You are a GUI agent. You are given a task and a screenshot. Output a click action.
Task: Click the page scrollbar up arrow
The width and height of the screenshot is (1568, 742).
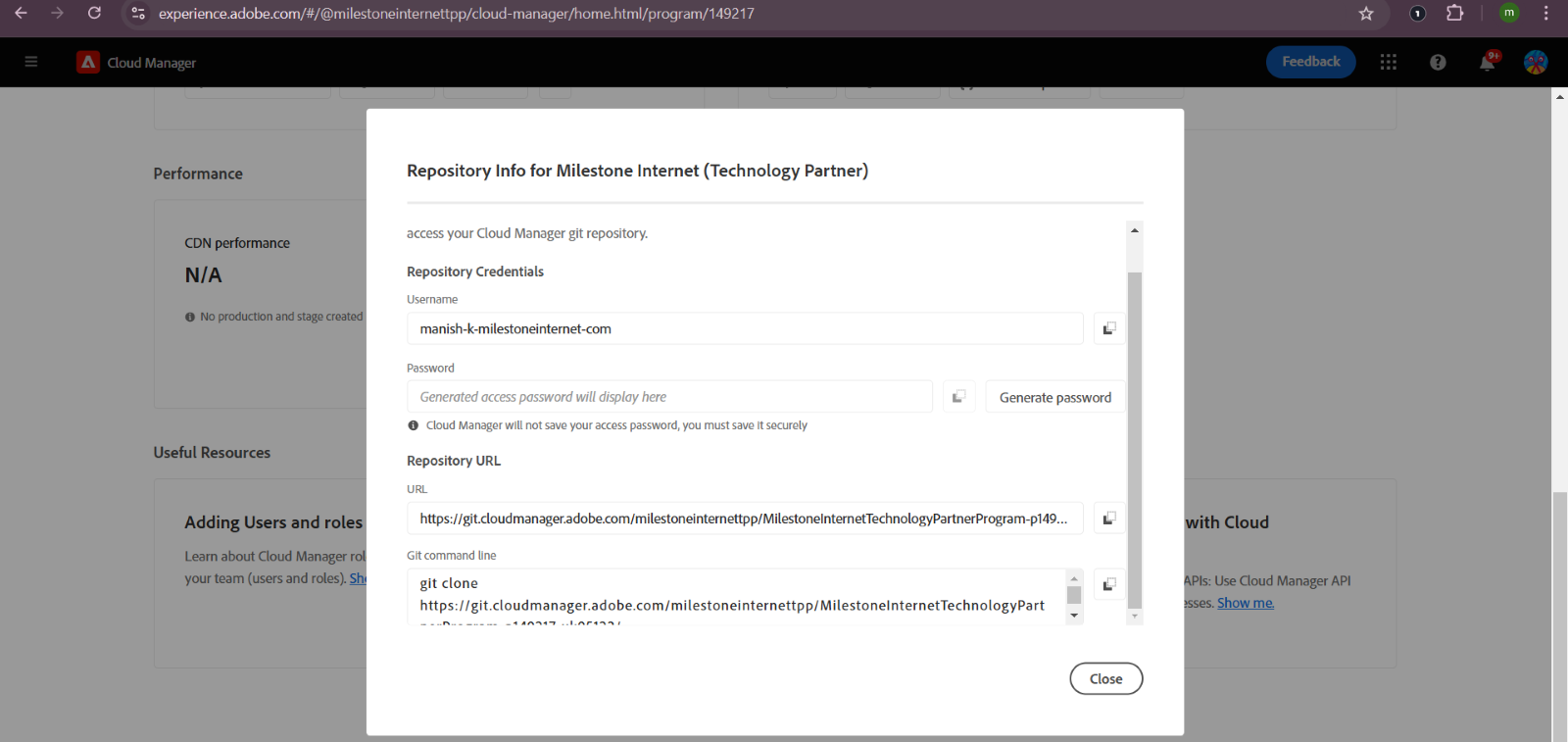click(x=1559, y=96)
